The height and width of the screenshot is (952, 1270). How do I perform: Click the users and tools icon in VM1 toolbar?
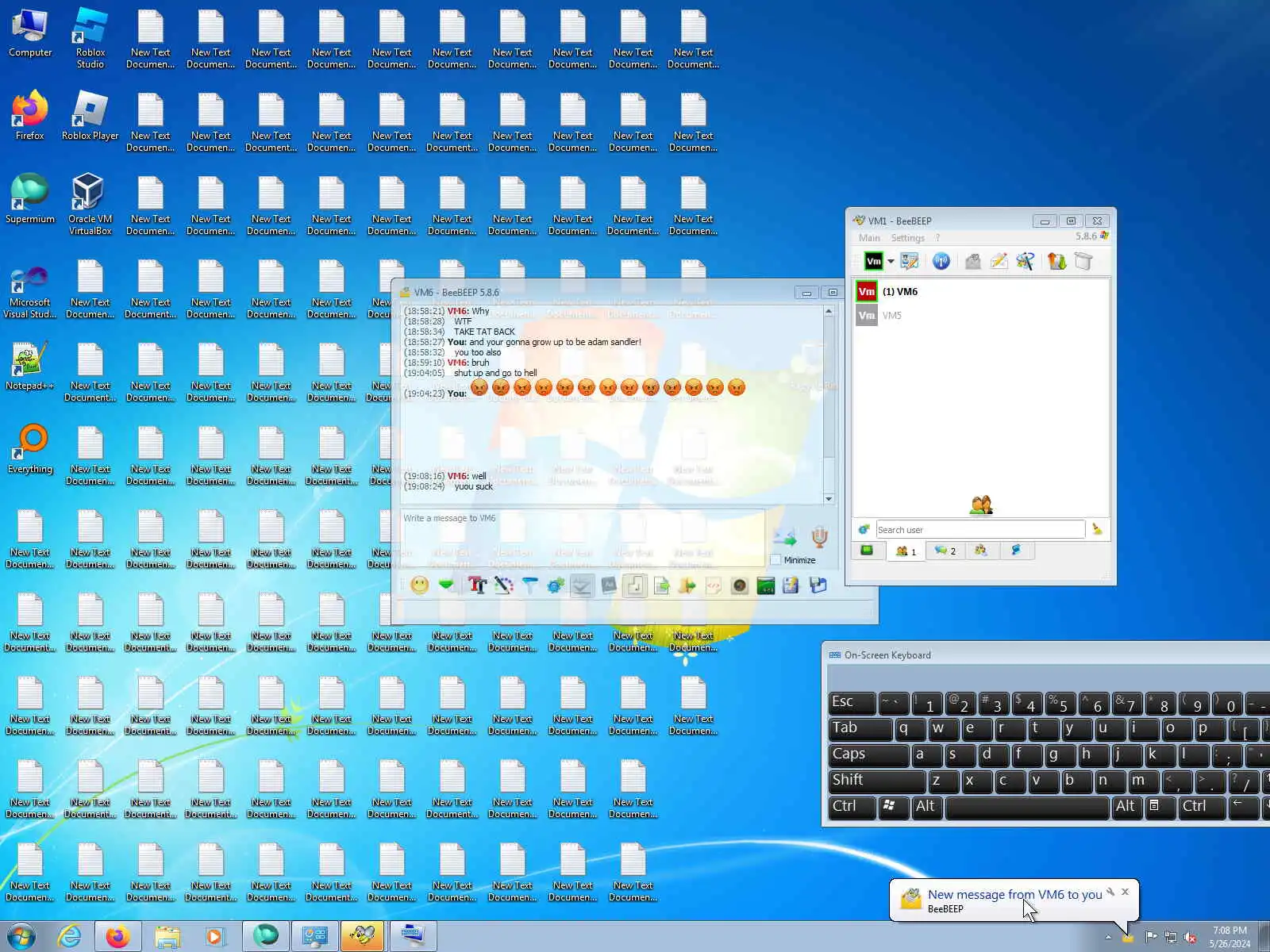click(x=1025, y=261)
